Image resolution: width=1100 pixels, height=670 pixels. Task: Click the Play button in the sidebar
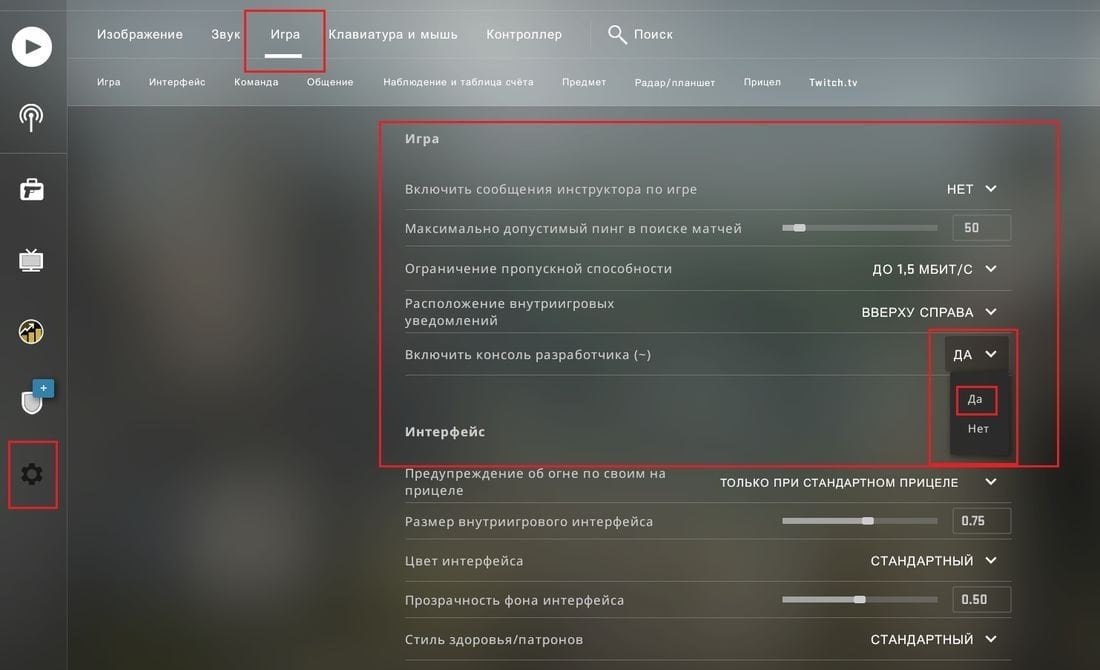(32, 46)
